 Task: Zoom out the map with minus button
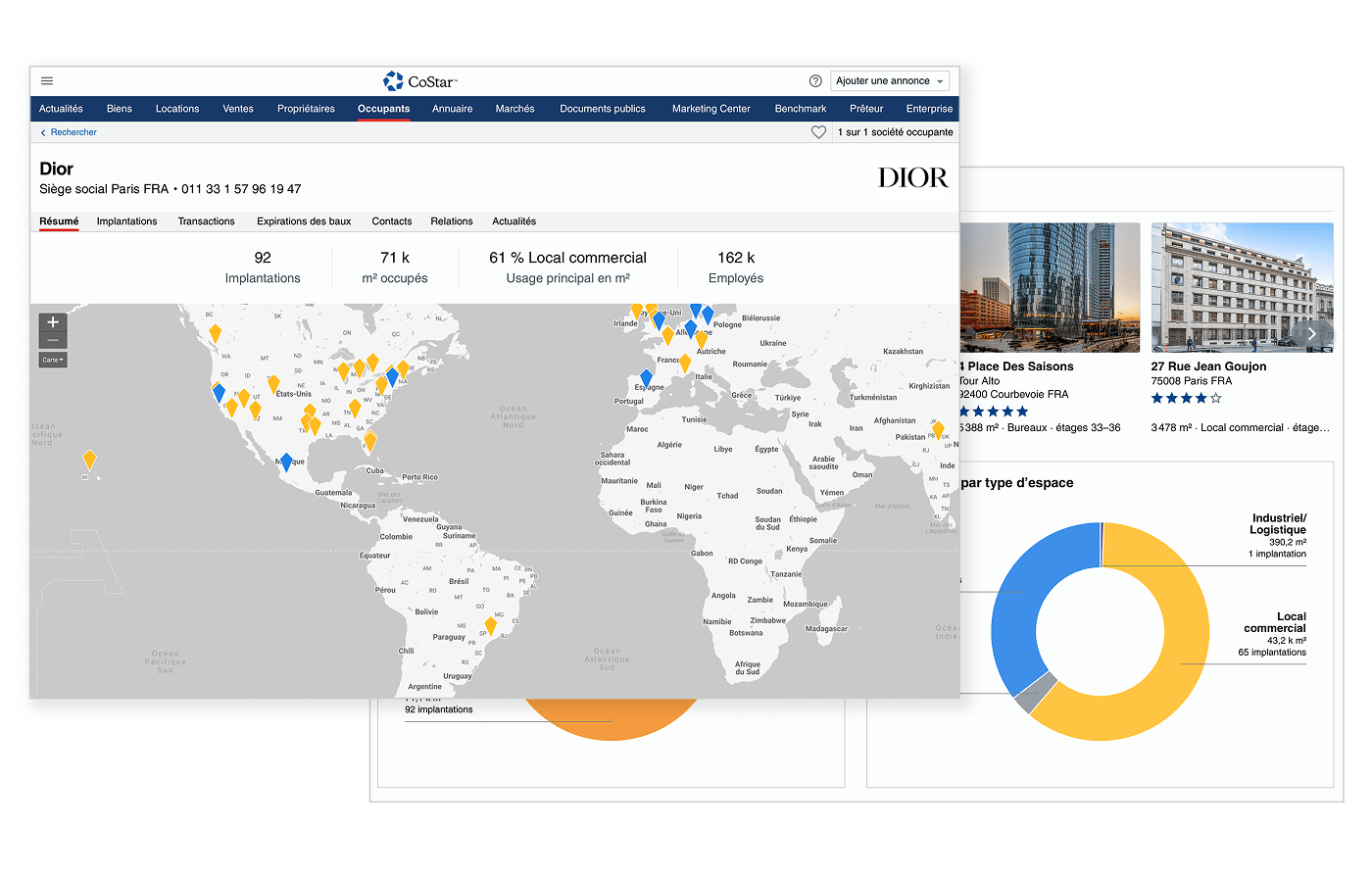tap(53, 340)
